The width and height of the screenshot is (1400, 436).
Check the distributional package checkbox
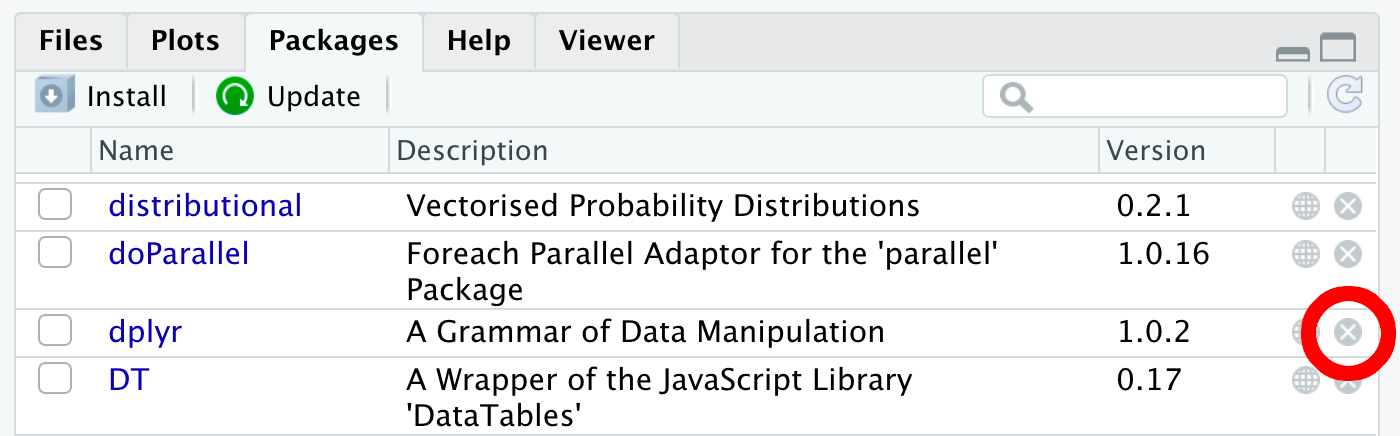pos(55,206)
